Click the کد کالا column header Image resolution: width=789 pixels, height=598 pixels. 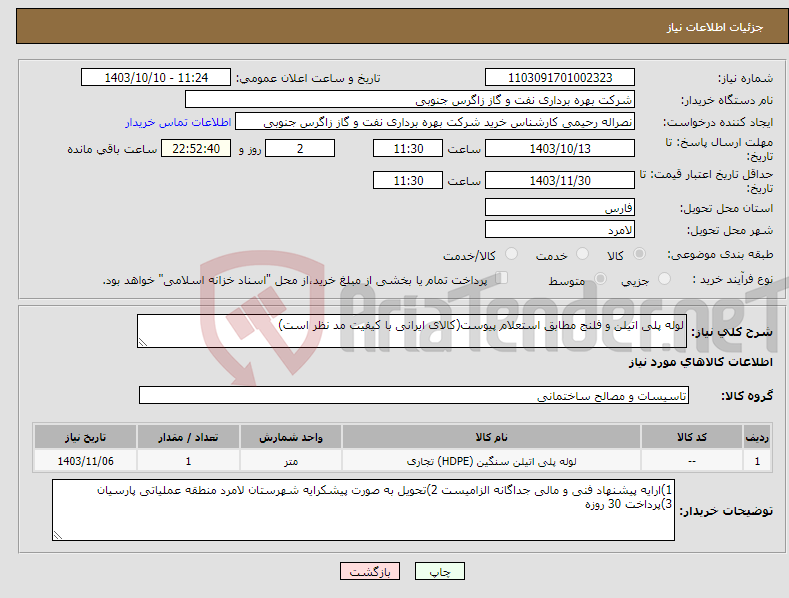point(692,437)
